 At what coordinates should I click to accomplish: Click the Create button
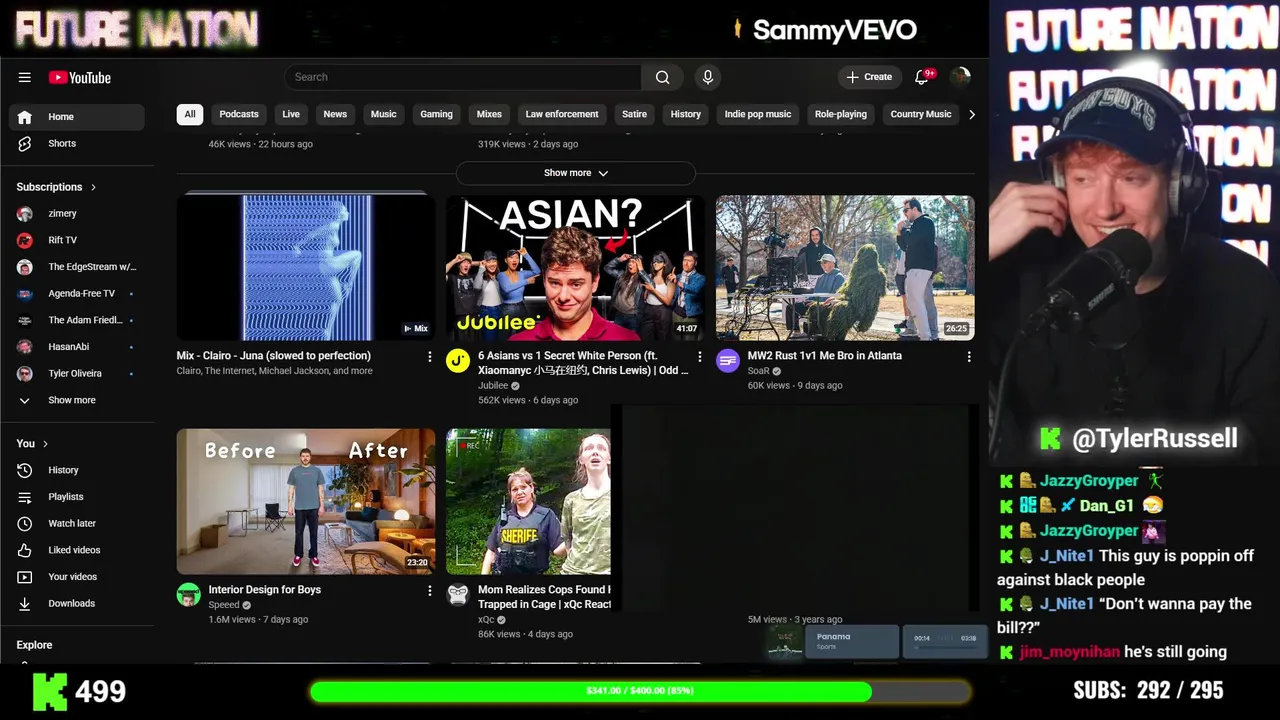coord(868,77)
